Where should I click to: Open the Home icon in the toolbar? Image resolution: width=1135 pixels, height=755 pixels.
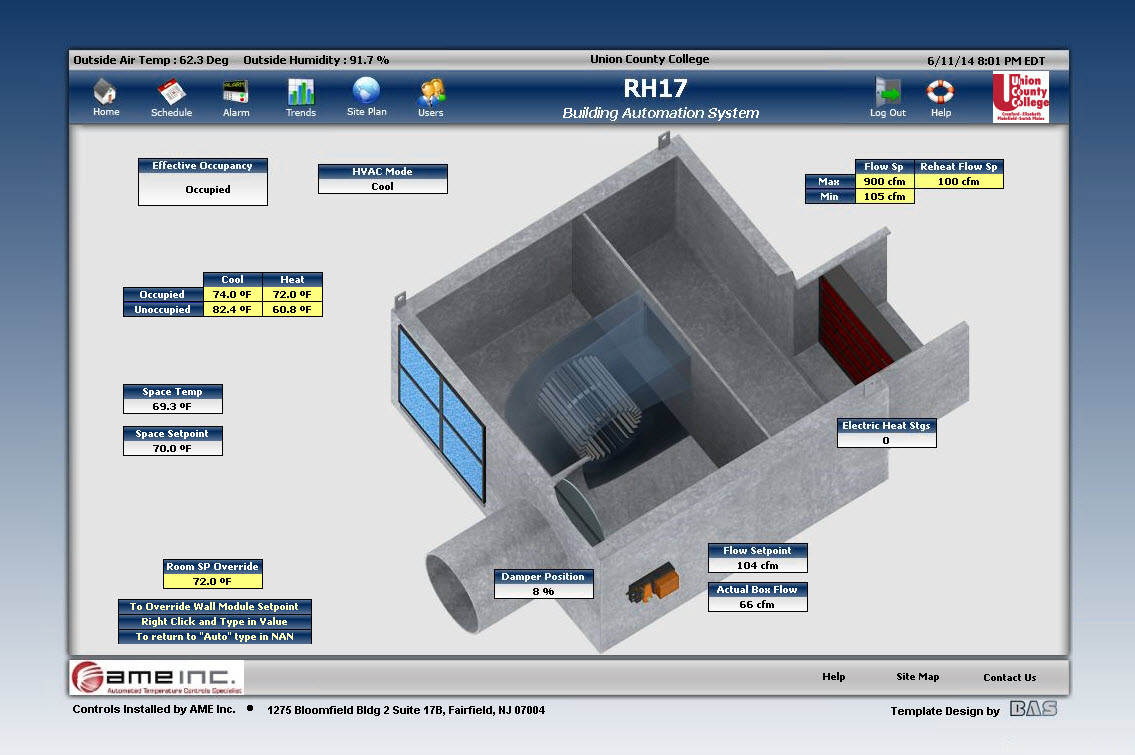click(105, 93)
